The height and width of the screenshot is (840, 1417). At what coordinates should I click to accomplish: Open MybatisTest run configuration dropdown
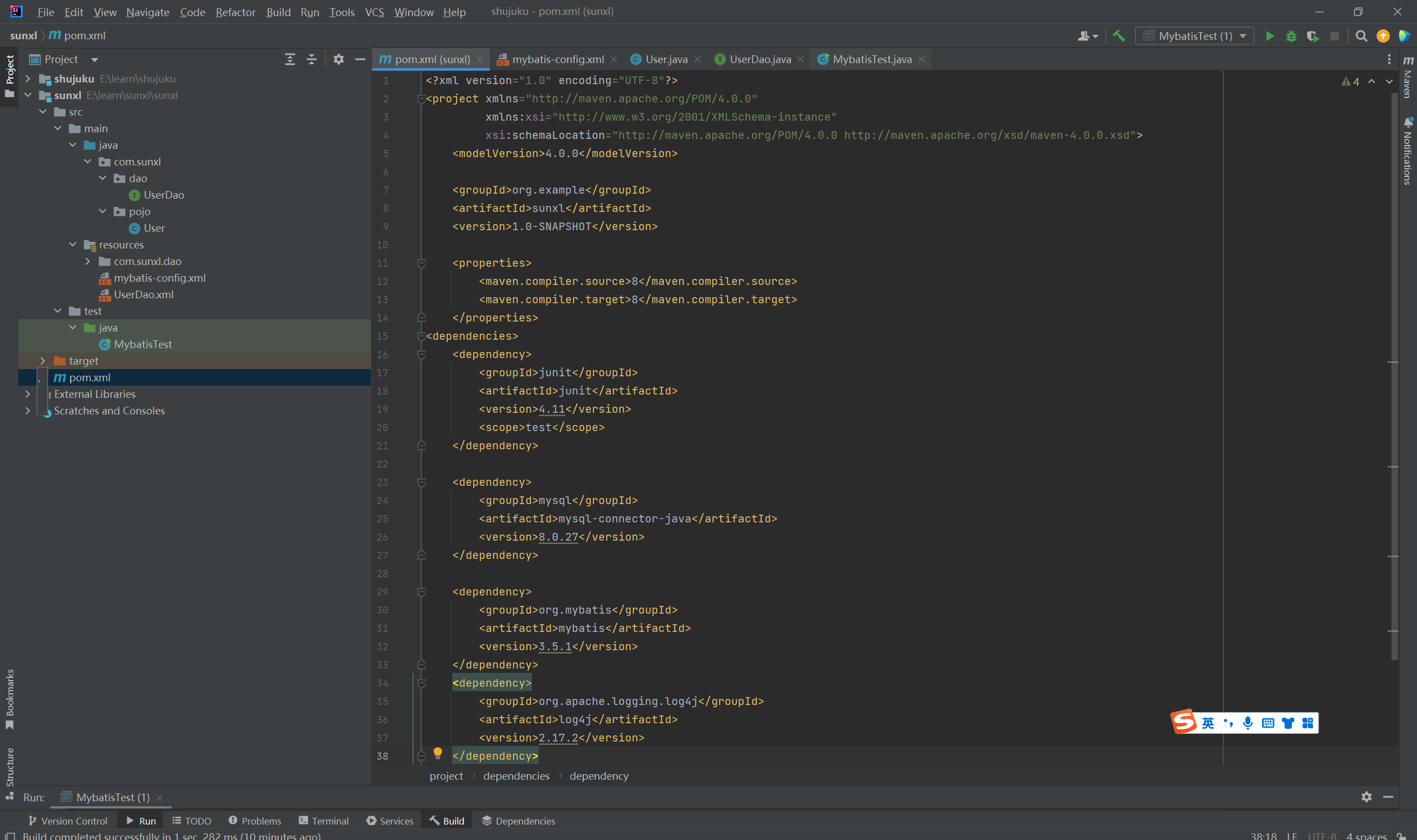[1194, 36]
